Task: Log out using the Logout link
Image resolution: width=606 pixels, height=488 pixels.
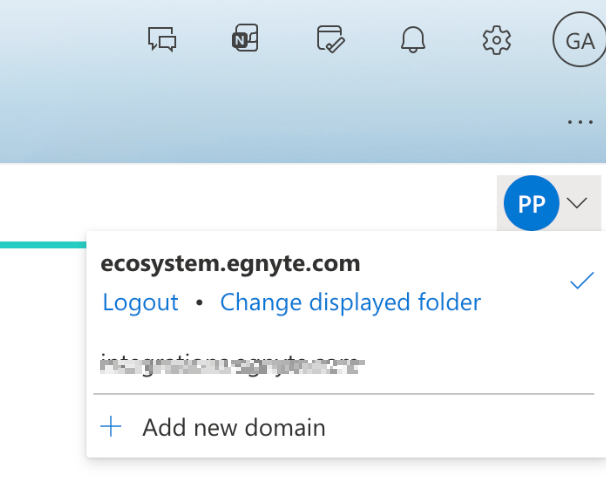Action: tap(140, 302)
